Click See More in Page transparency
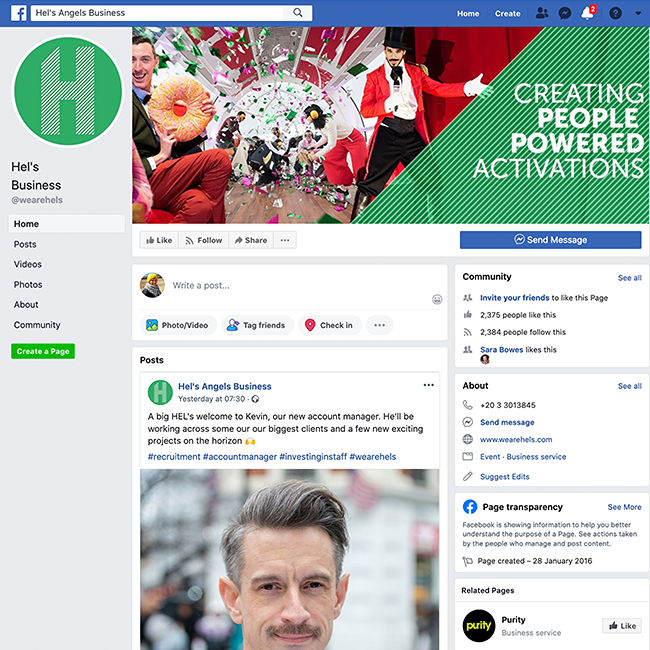Viewport: 650px width, 650px height. [x=624, y=507]
